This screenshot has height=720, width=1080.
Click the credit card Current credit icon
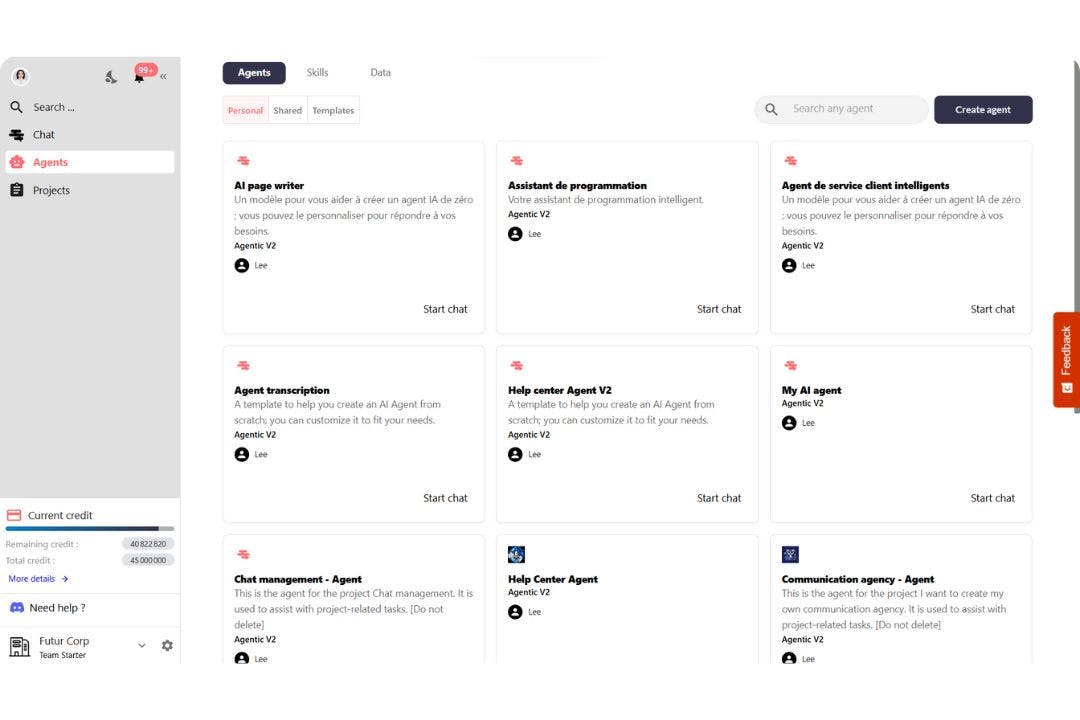pyautogui.click(x=14, y=516)
